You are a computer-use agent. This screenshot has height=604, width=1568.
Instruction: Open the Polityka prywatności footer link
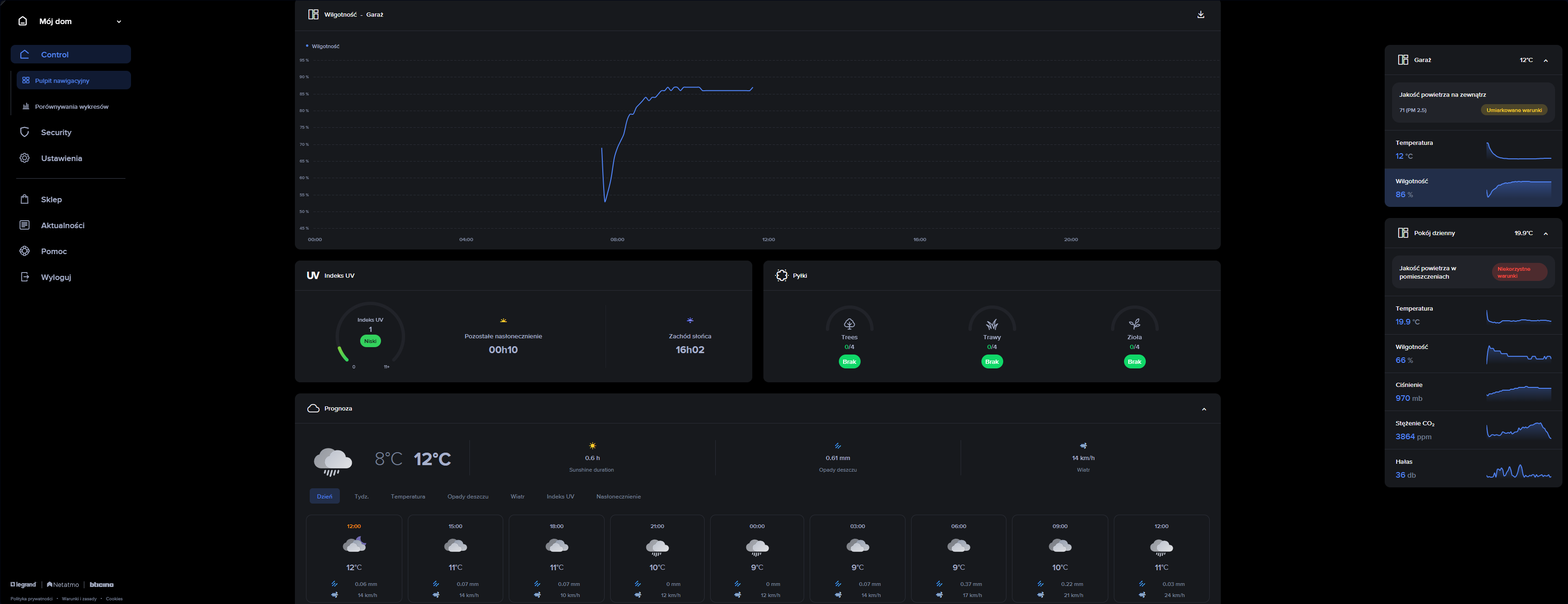pyautogui.click(x=31, y=598)
